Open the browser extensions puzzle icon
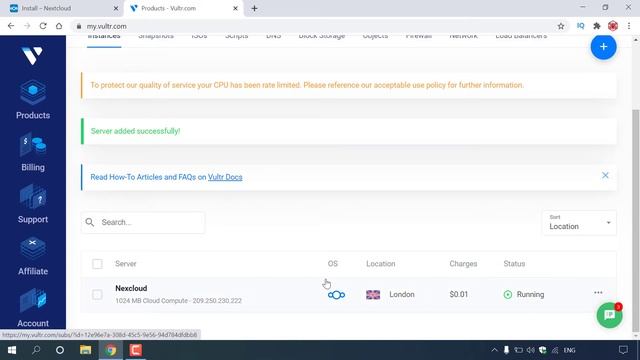640x360 pixels. coord(597,26)
